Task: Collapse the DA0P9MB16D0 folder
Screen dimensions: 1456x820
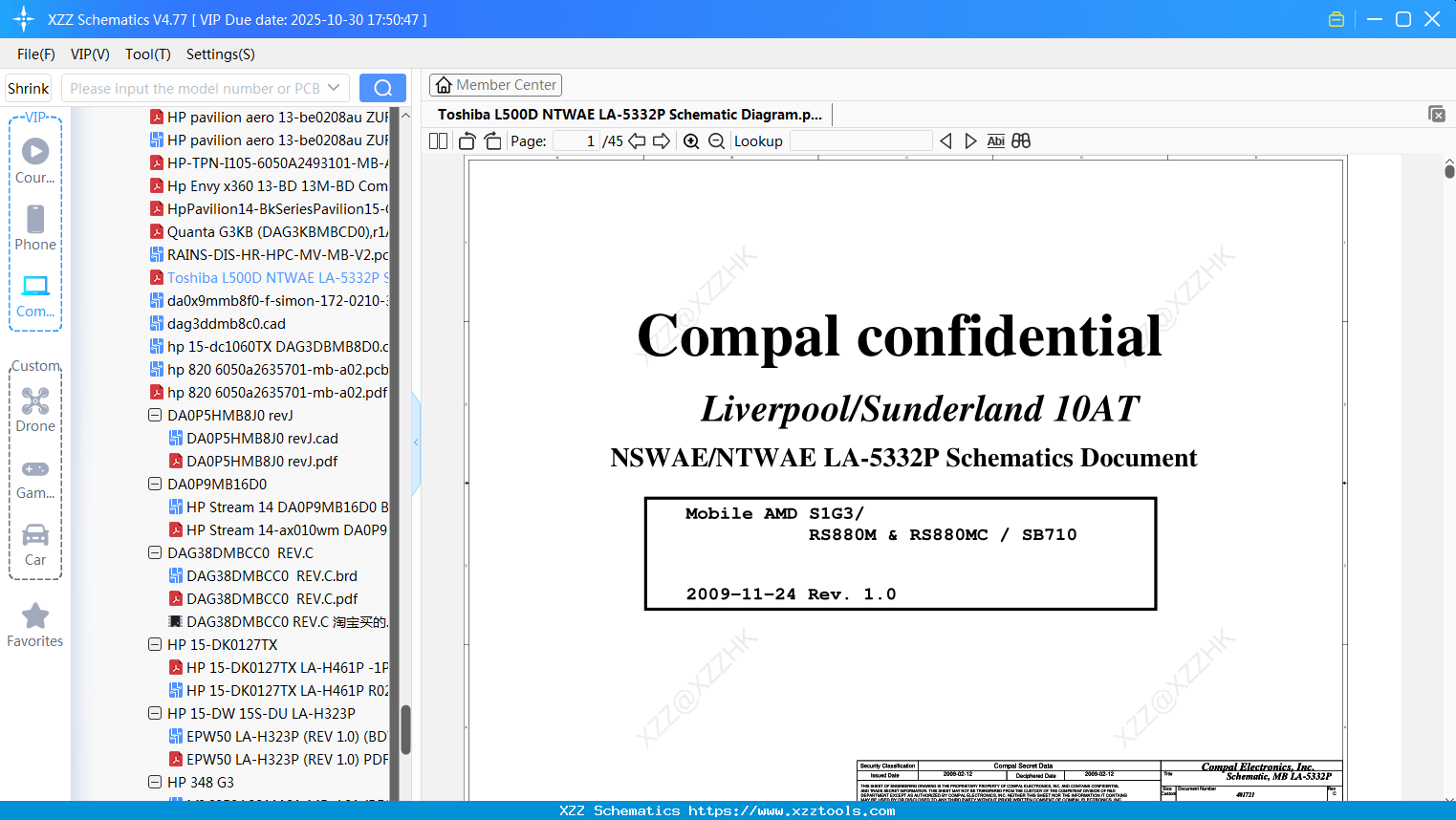Action: point(155,485)
